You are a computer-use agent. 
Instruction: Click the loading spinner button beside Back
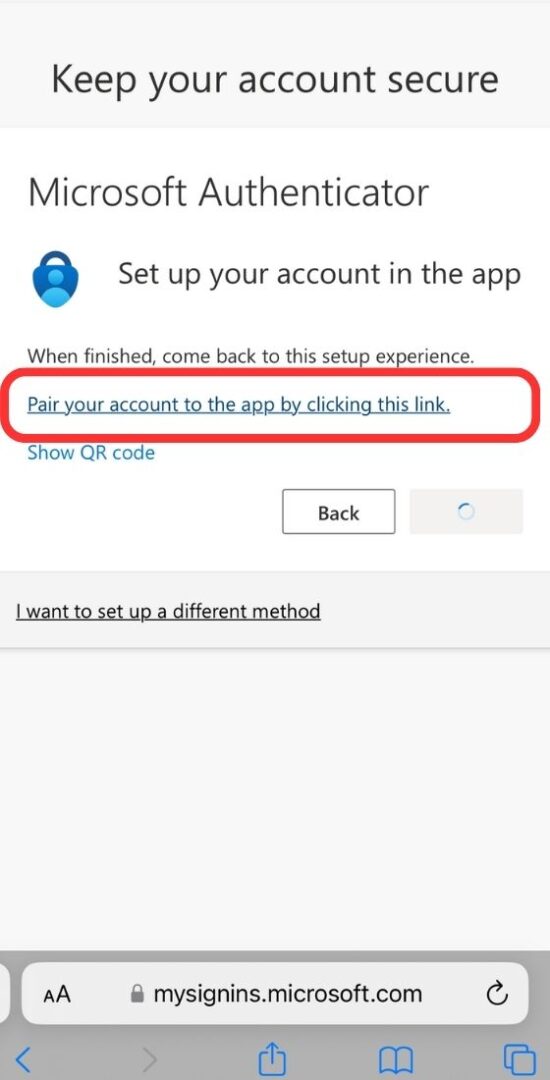[466, 512]
